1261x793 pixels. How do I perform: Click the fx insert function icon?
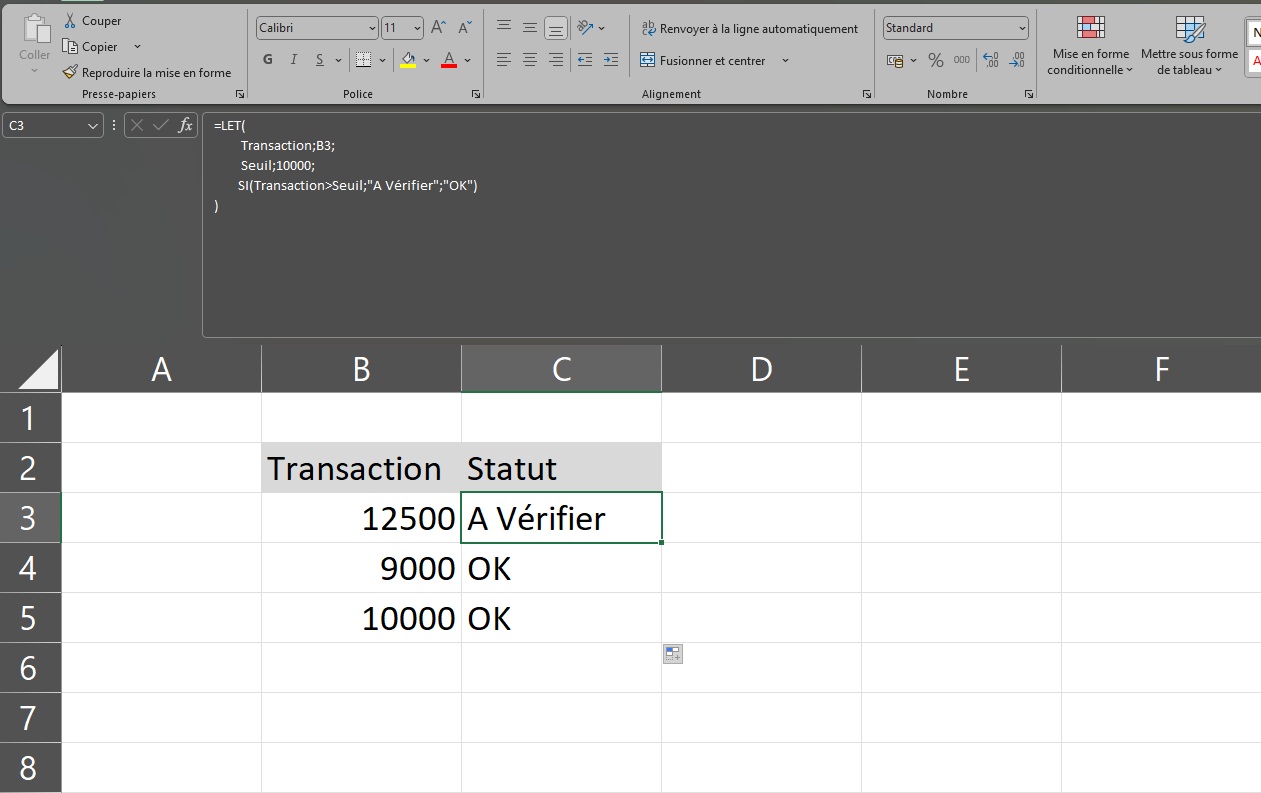point(185,125)
